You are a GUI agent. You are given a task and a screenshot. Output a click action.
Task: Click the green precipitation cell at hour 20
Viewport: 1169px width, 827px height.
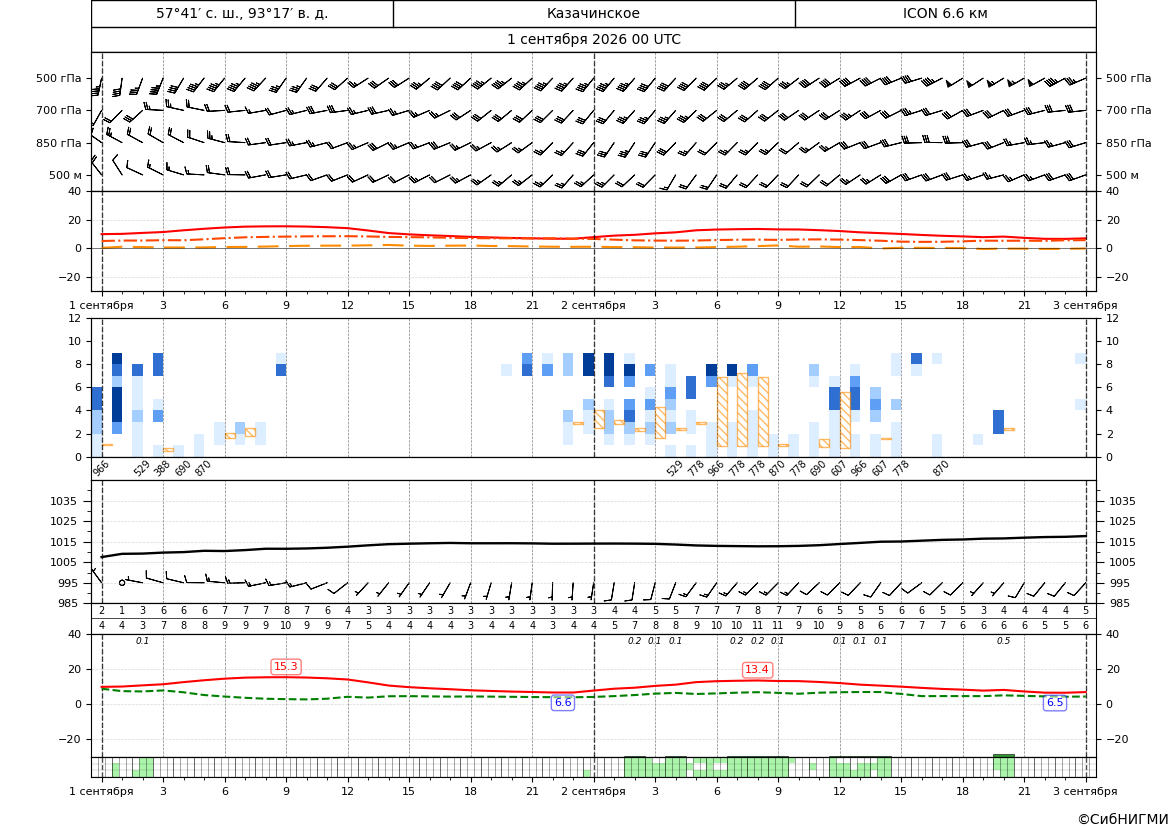pos(1003,767)
